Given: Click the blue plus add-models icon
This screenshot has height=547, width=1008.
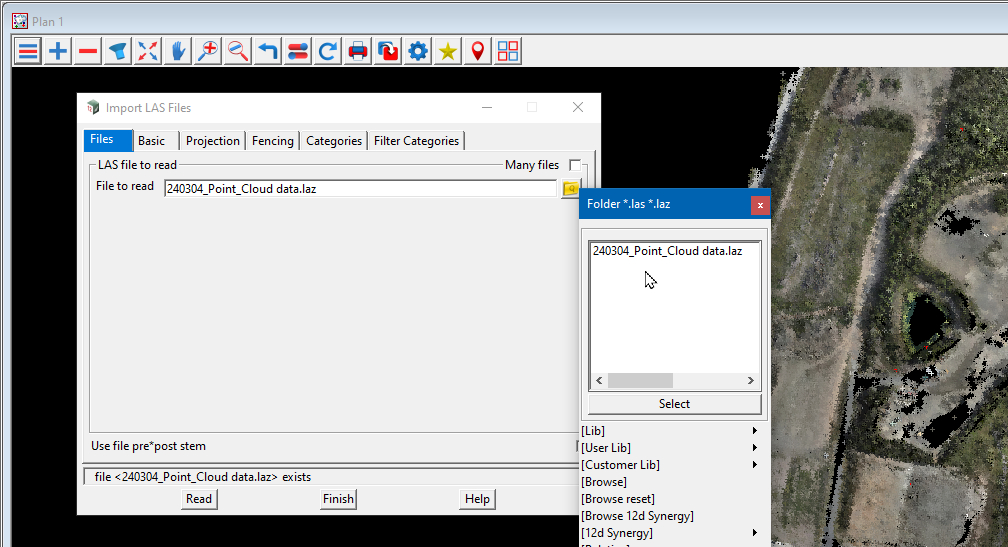Looking at the screenshot, I should [x=58, y=51].
